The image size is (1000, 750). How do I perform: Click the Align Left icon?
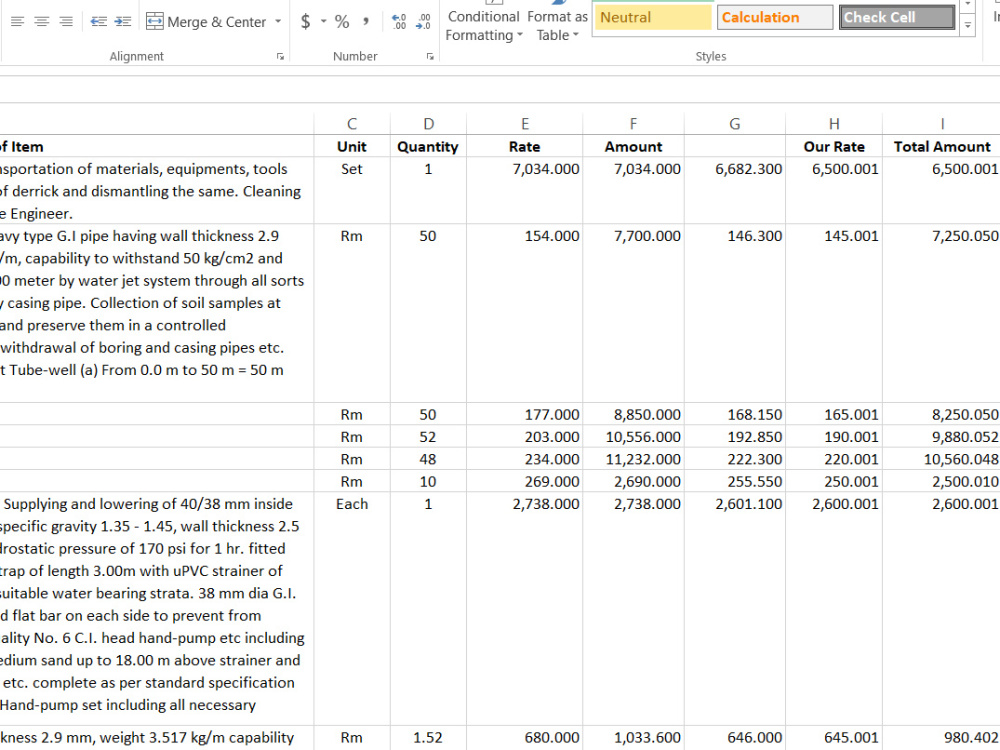[17, 22]
